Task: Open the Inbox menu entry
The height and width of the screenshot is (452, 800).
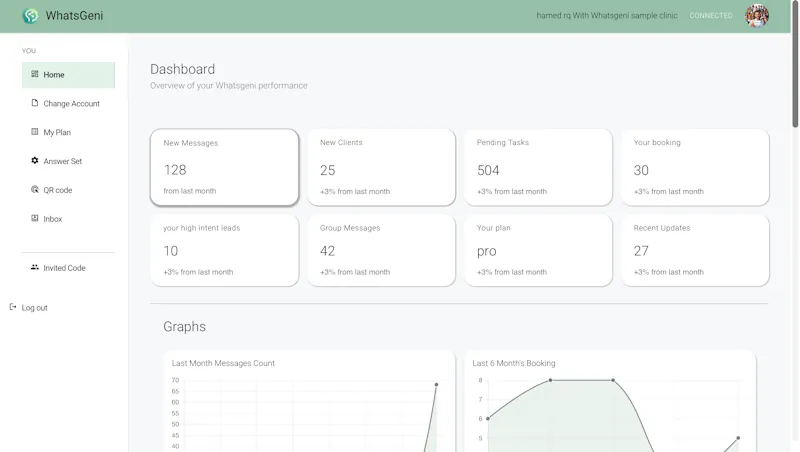Action: coord(68,219)
